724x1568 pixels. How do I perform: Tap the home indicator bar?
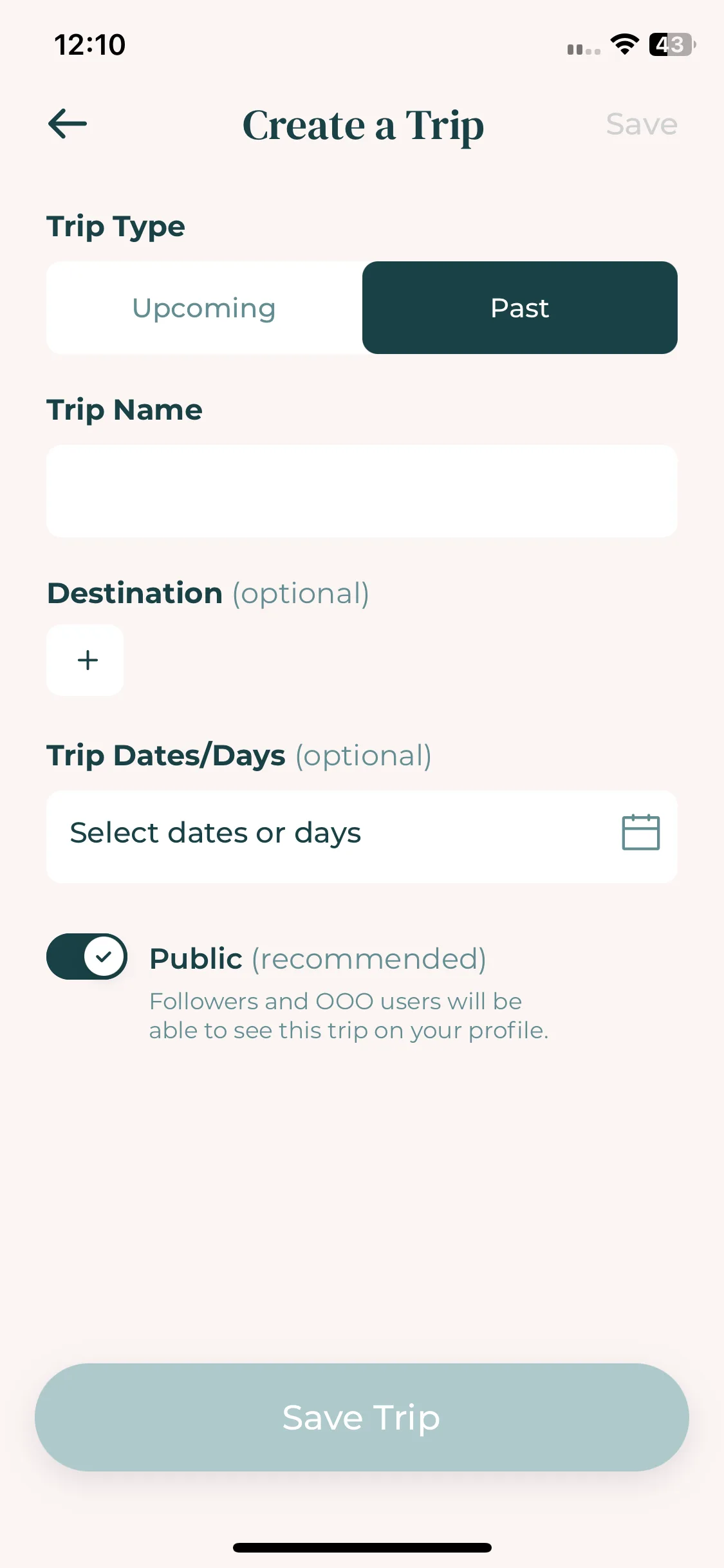click(362, 1547)
